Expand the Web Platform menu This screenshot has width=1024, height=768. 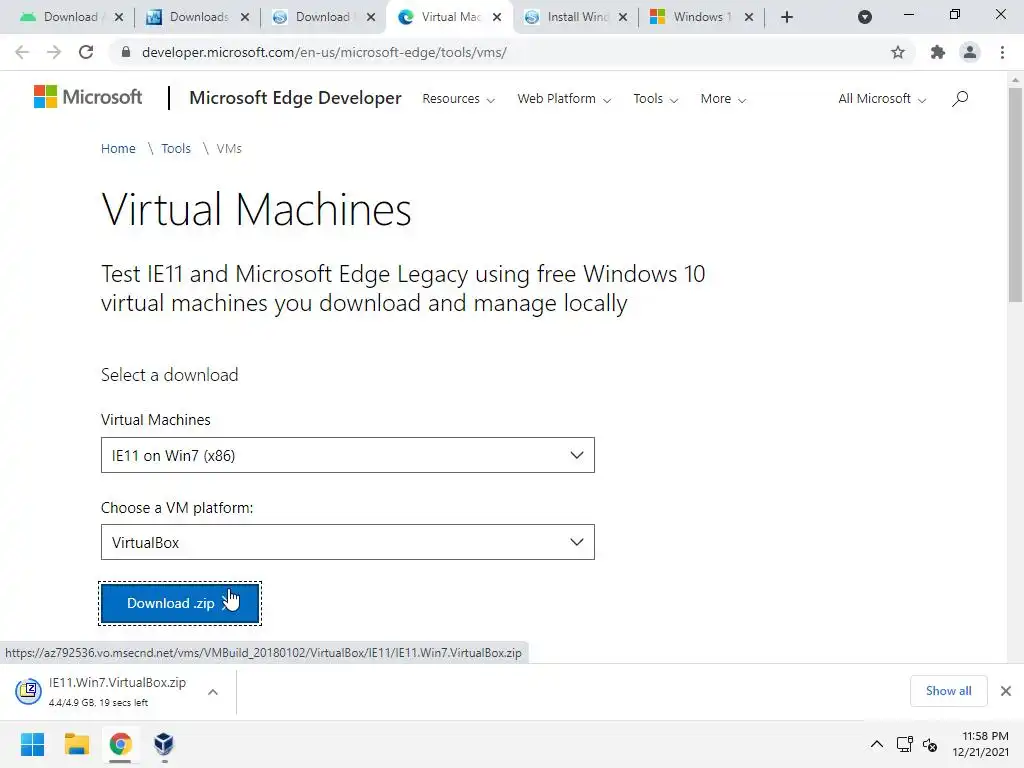point(564,99)
